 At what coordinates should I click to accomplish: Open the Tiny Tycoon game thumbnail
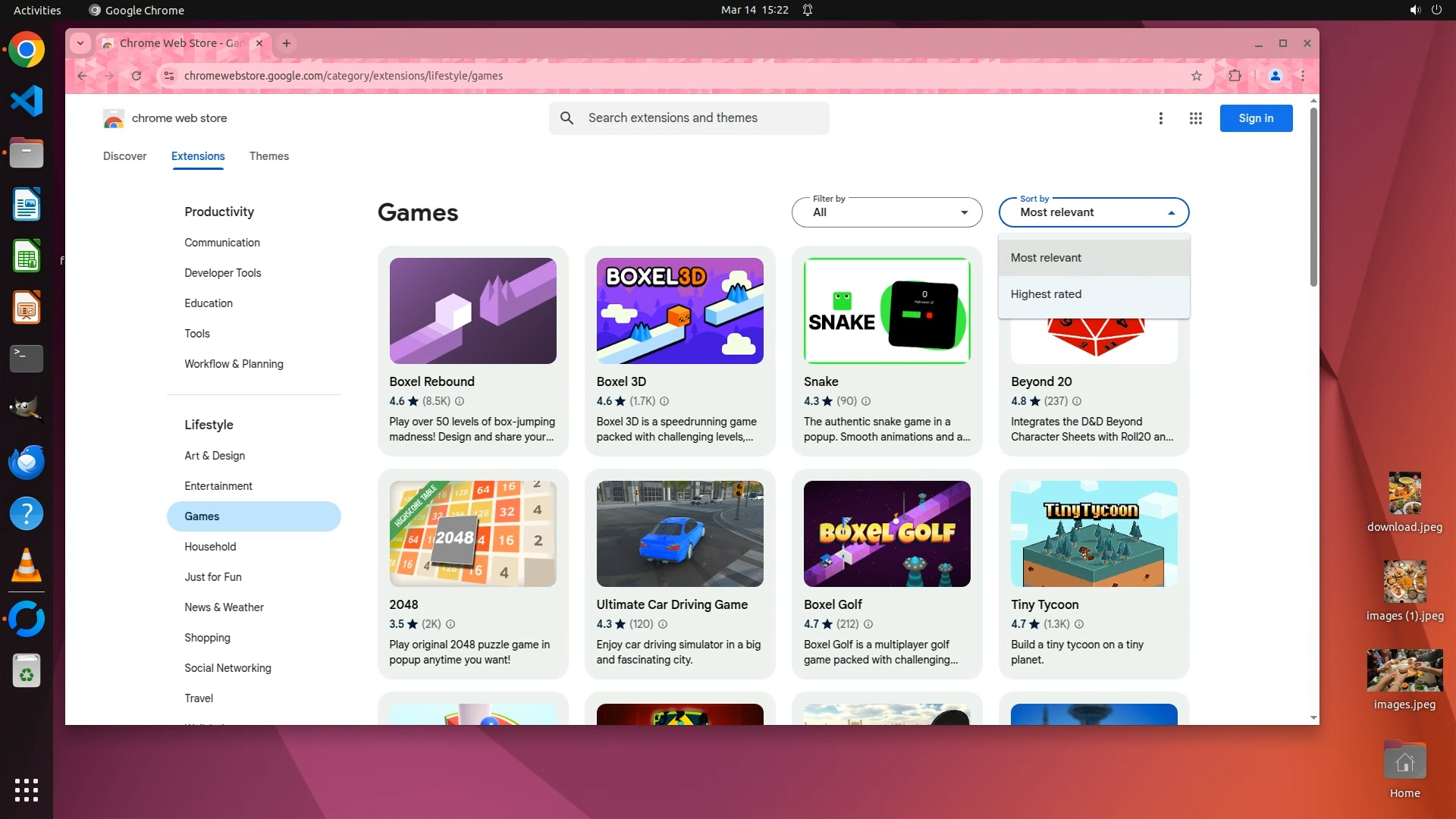point(1093,534)
